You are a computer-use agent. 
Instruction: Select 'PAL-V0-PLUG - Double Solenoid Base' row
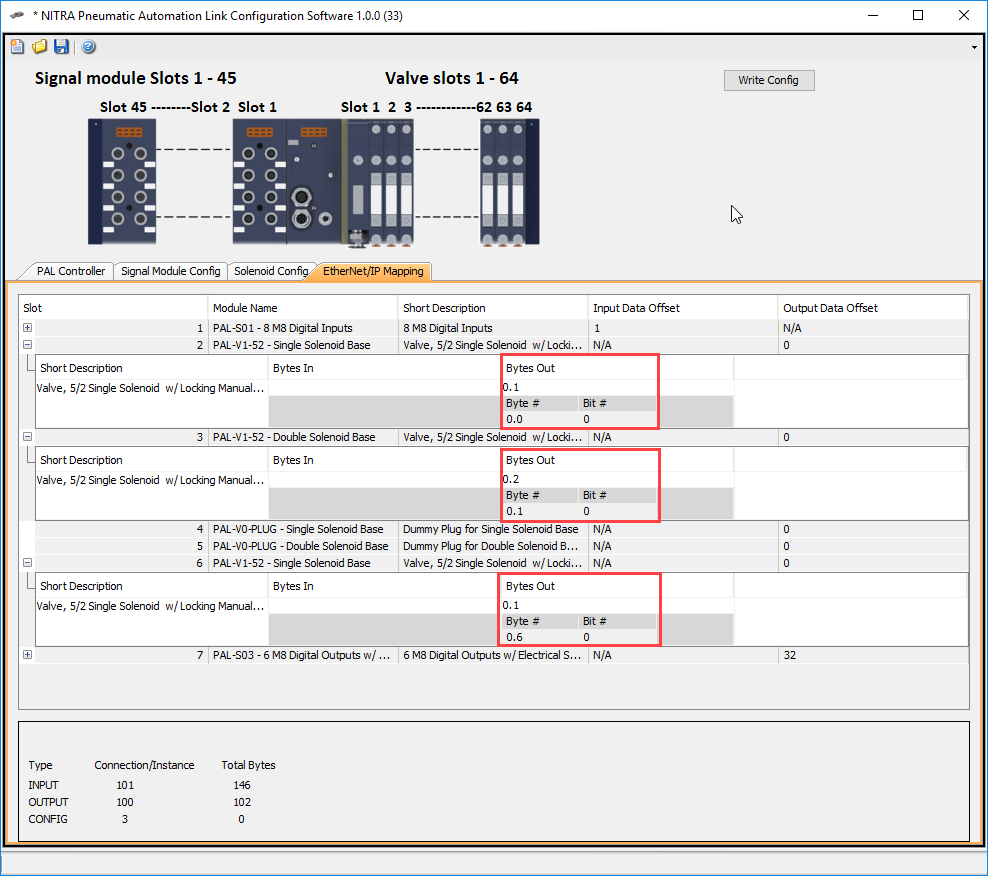click(x=501, y=546)
